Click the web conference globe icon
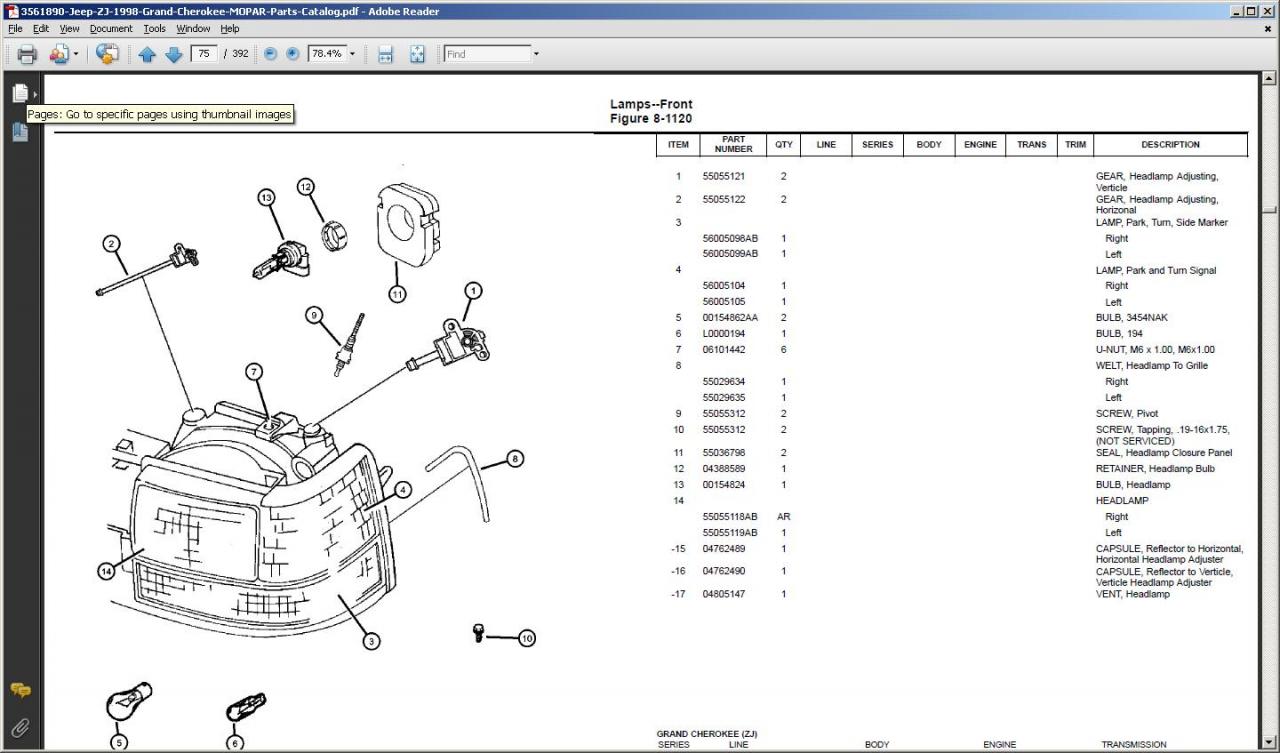 pyautogui.click(x=107, y=54)
